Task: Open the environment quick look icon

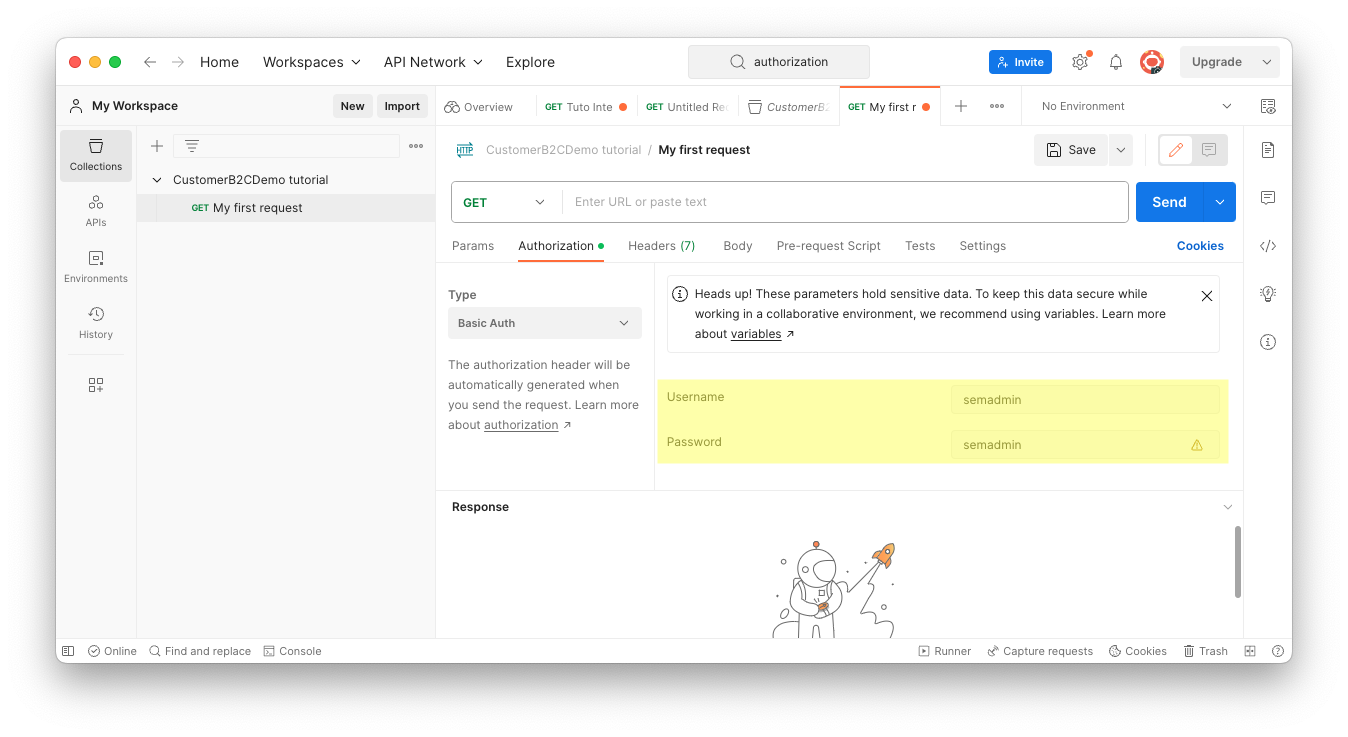Action: [x=1268, y=106]
